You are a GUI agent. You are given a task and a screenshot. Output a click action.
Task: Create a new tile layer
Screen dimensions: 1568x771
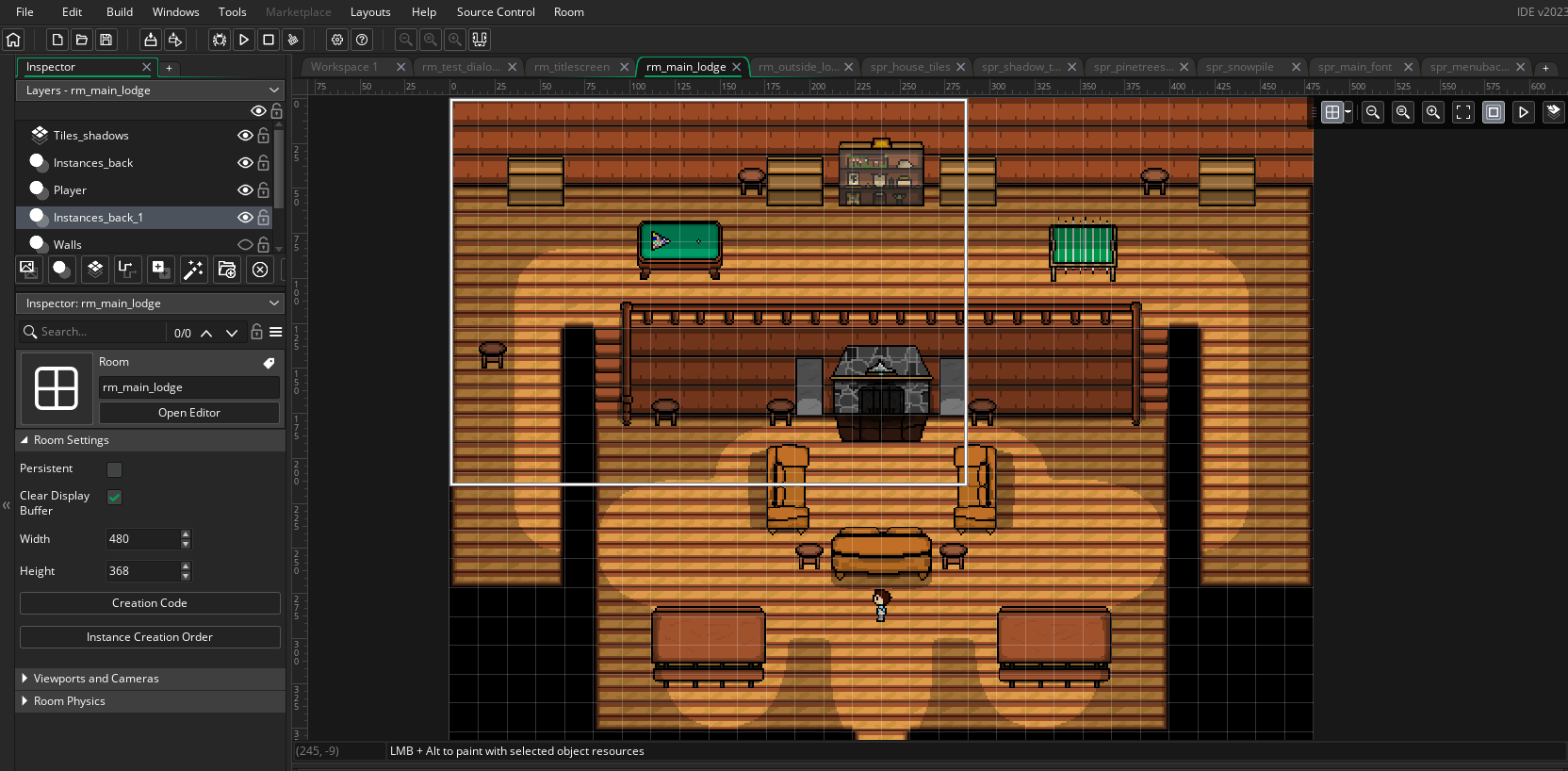pyautogui.click(x=95, y=270)
